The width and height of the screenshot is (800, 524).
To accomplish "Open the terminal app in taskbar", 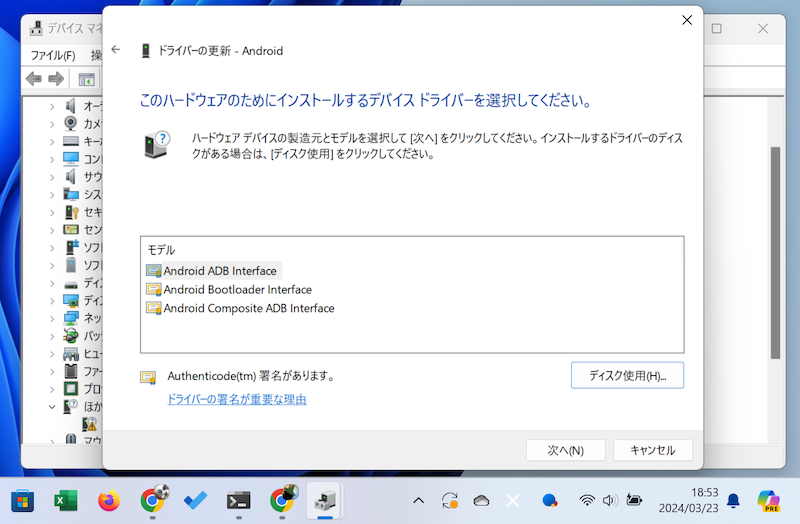I will click(238, 500).
